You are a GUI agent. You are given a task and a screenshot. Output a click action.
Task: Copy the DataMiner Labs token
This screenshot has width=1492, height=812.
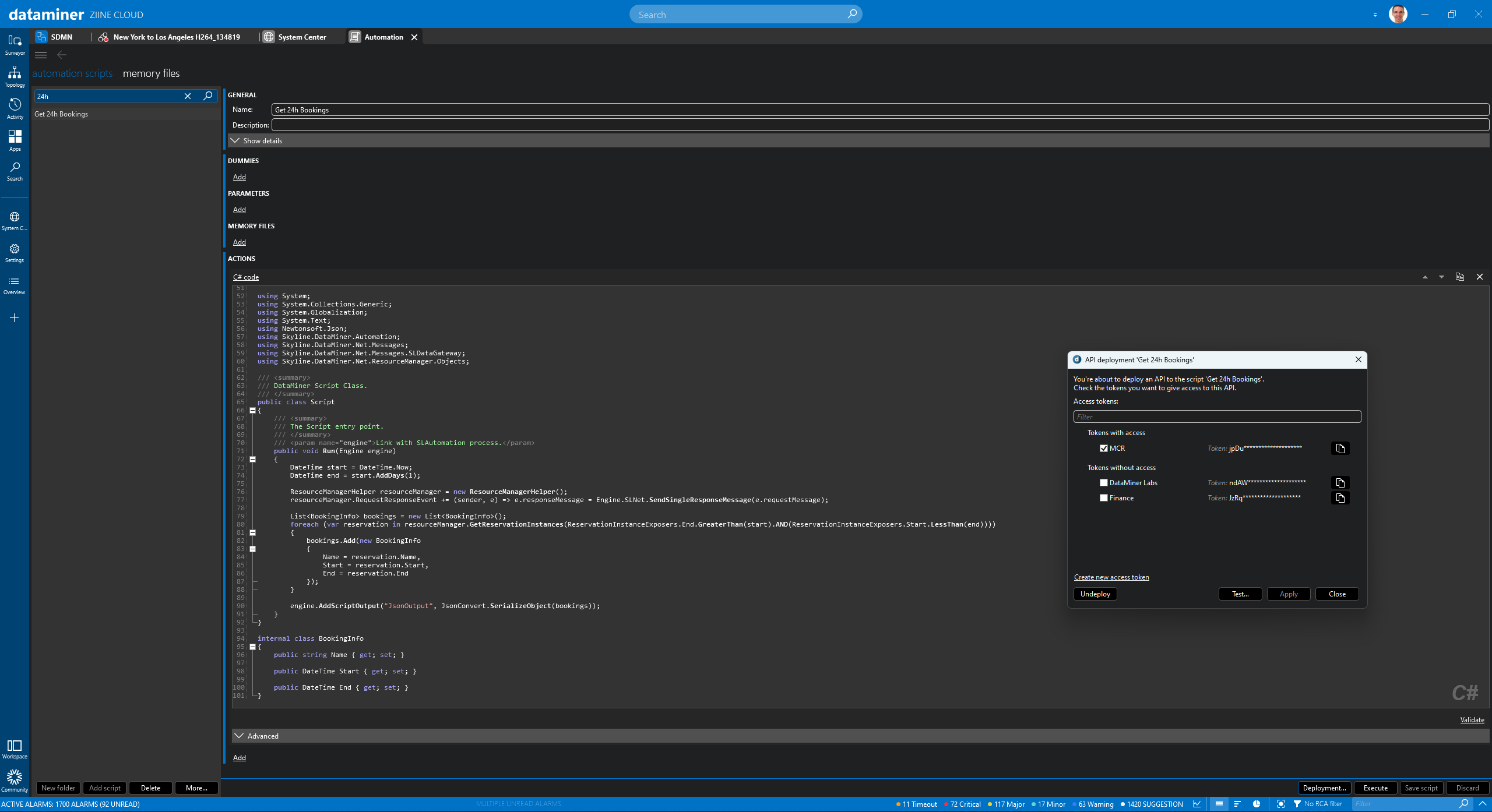[1340, 483]
